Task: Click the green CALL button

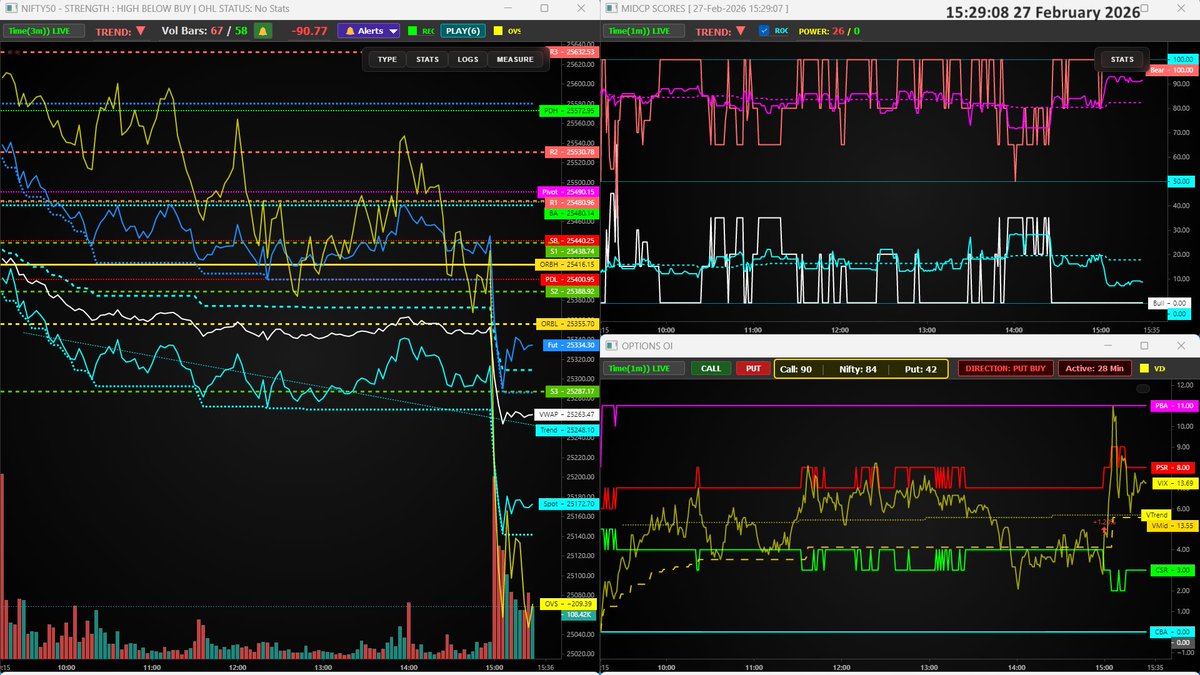Action: [711, 368]
